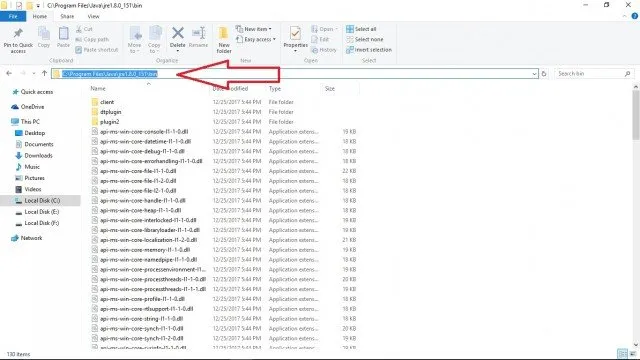Viewport: 640px width, 360px height.
Task: Switch to the Share ribbon tab
Action: [x=67, y=16]
